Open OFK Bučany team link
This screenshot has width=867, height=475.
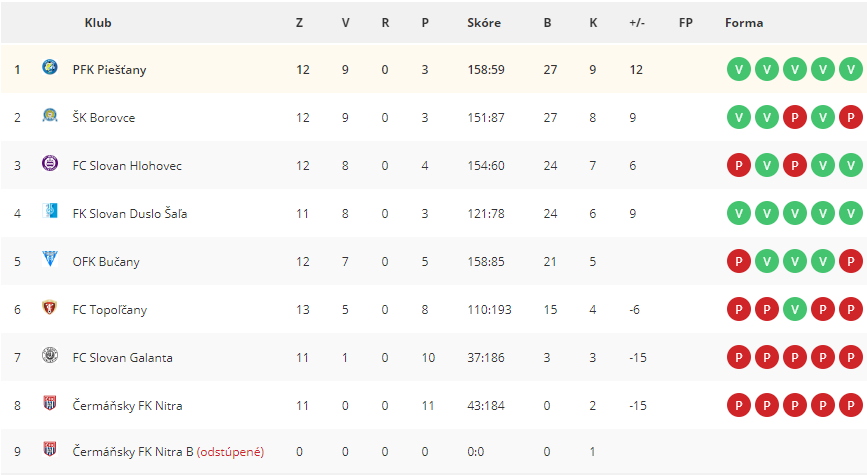pyautogui.click(x=106, y=262)
